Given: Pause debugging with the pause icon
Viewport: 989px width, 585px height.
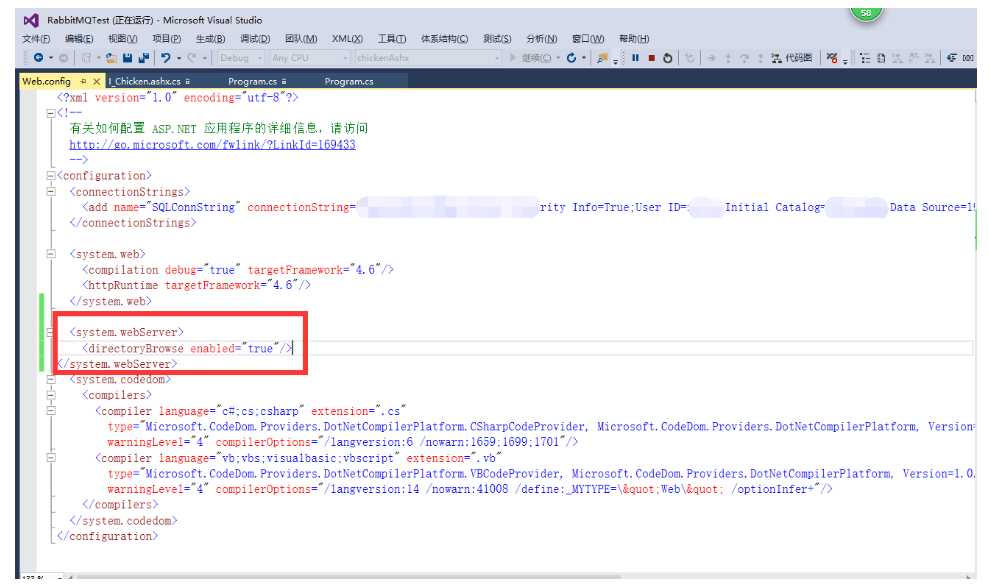Looking at the screenshot, I should 635,59.
